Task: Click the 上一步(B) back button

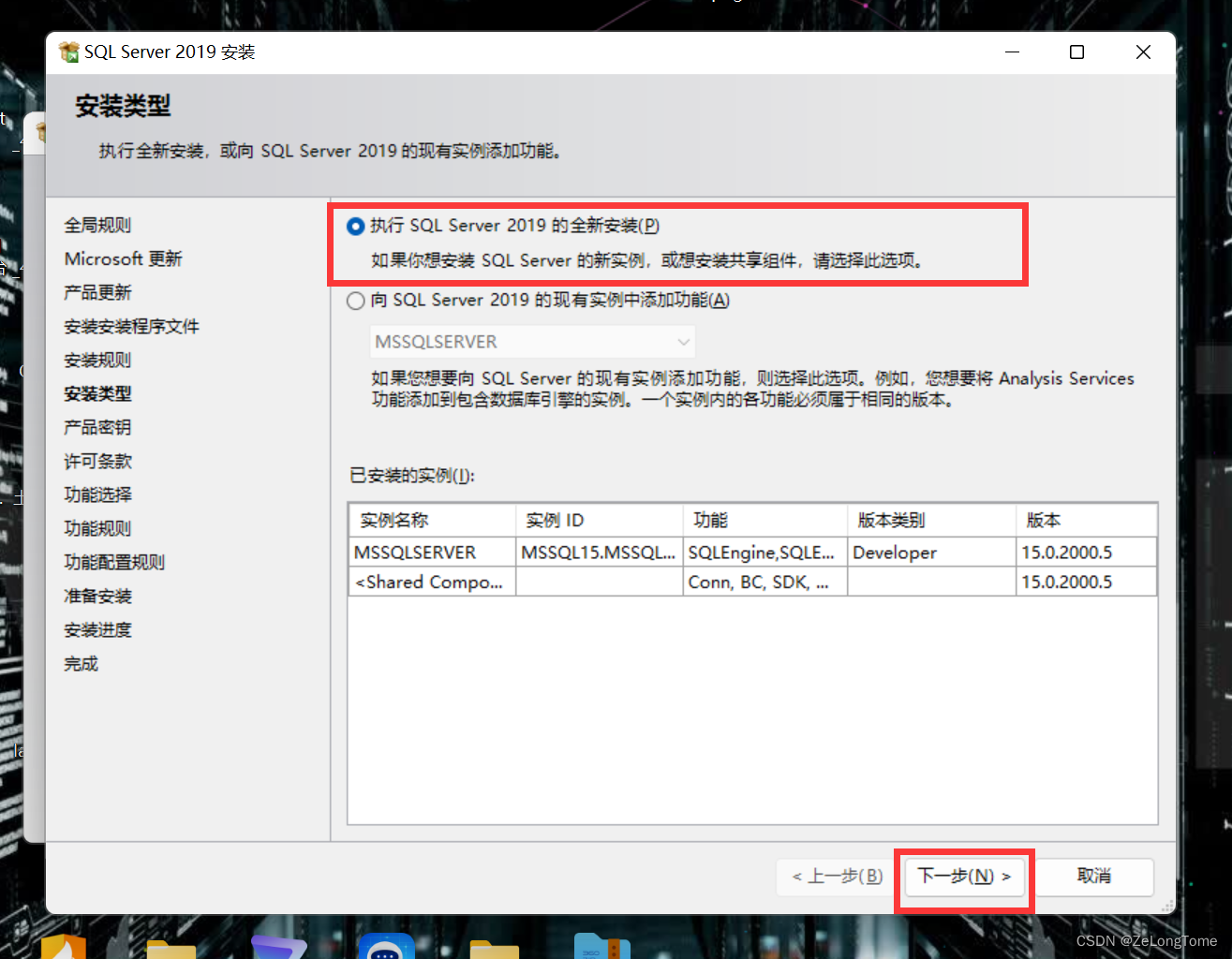Action: pos(838,877)
